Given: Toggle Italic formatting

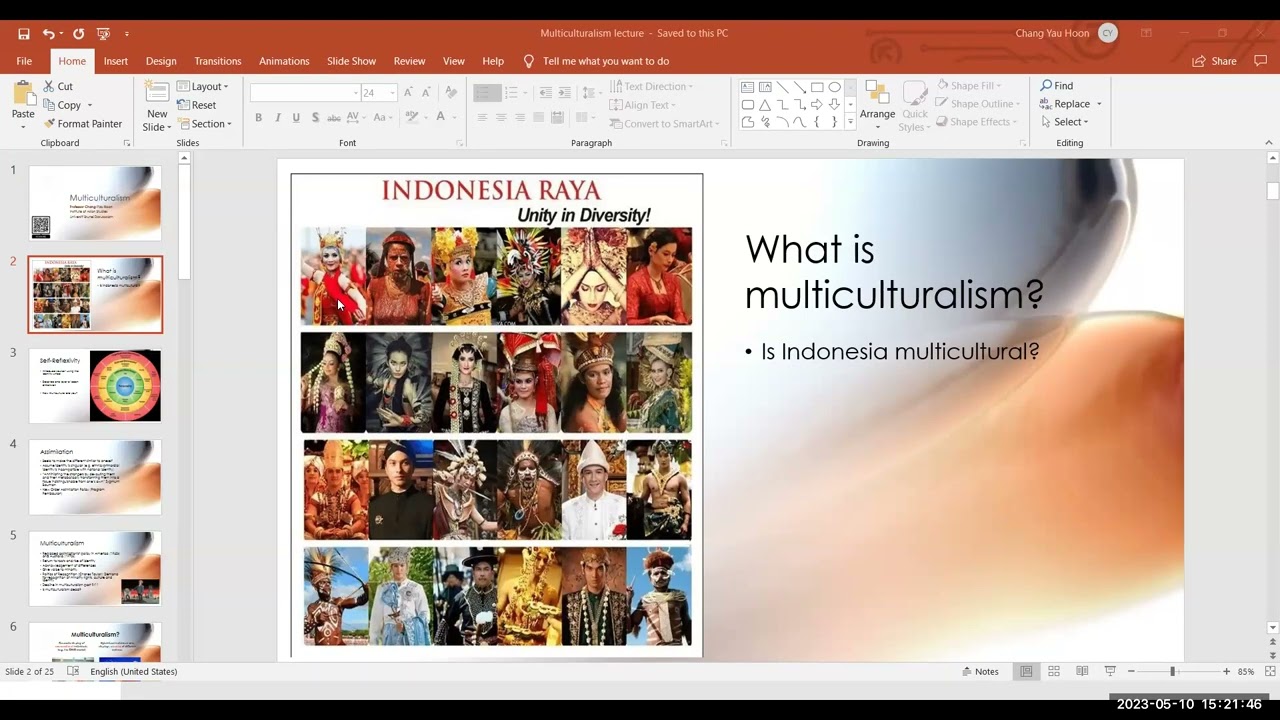Looking at the screenshot, I should coord(277,117).
